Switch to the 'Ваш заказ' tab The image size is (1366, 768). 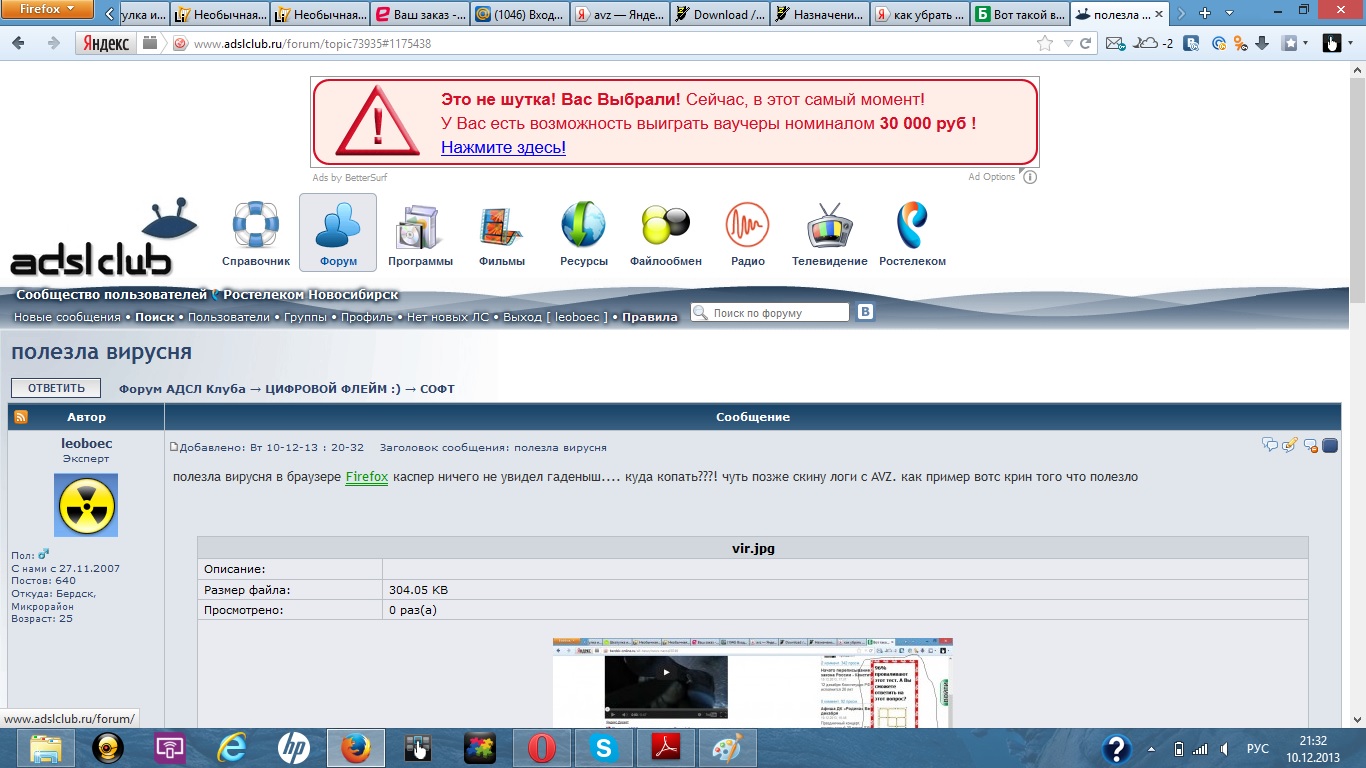coord(420,14)
